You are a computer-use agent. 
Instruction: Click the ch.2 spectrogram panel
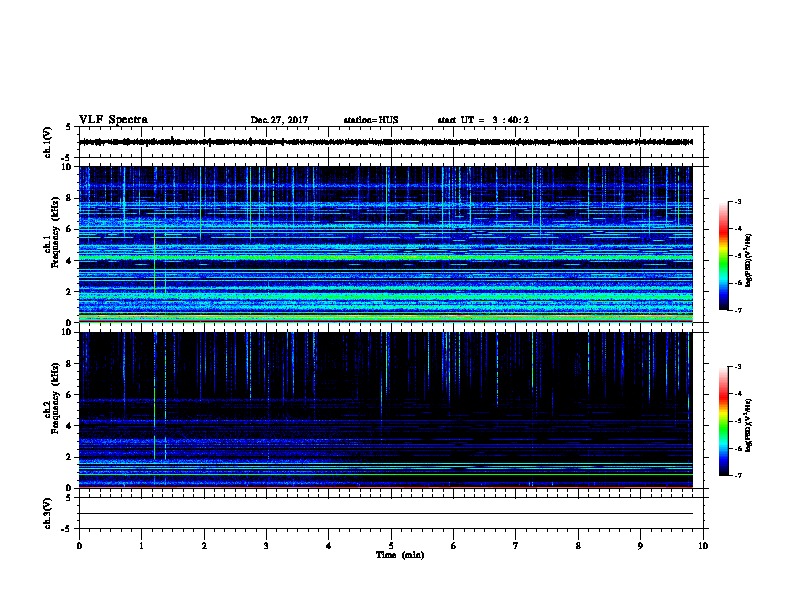tap(386, 410)
